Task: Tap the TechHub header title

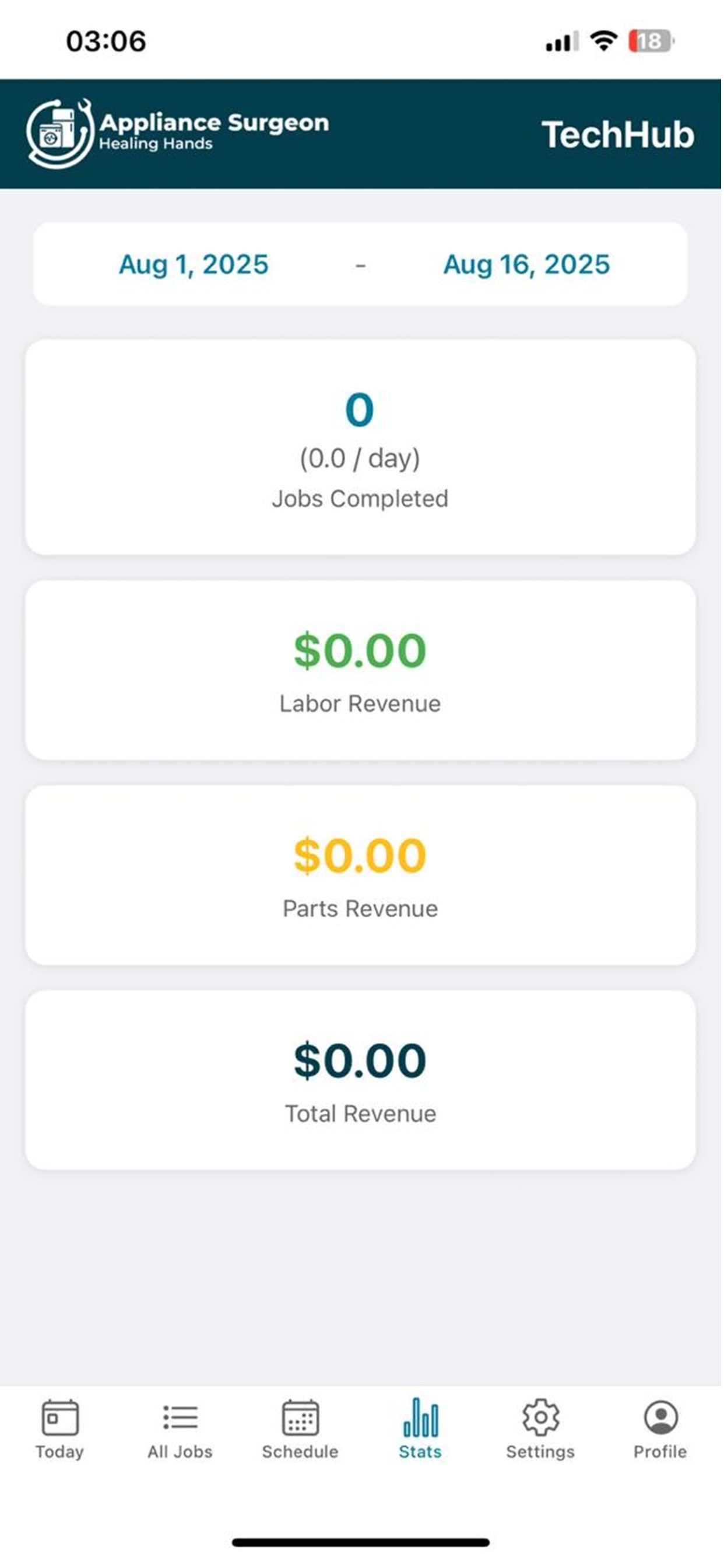Action: tap(617, 135)
